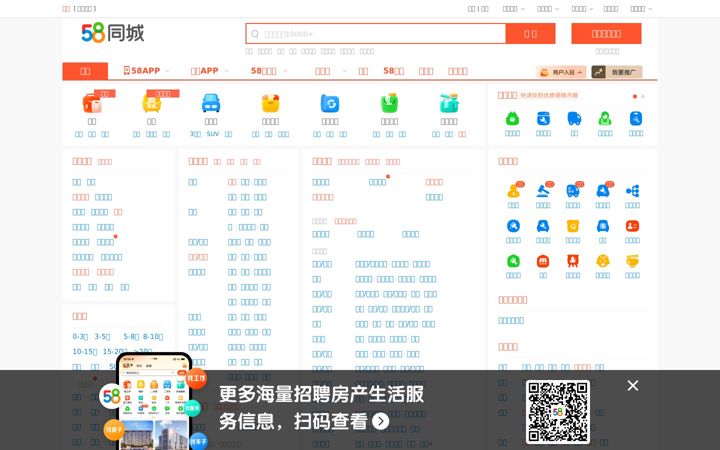Click the blue window with wrench icon

tap(543, 119)
